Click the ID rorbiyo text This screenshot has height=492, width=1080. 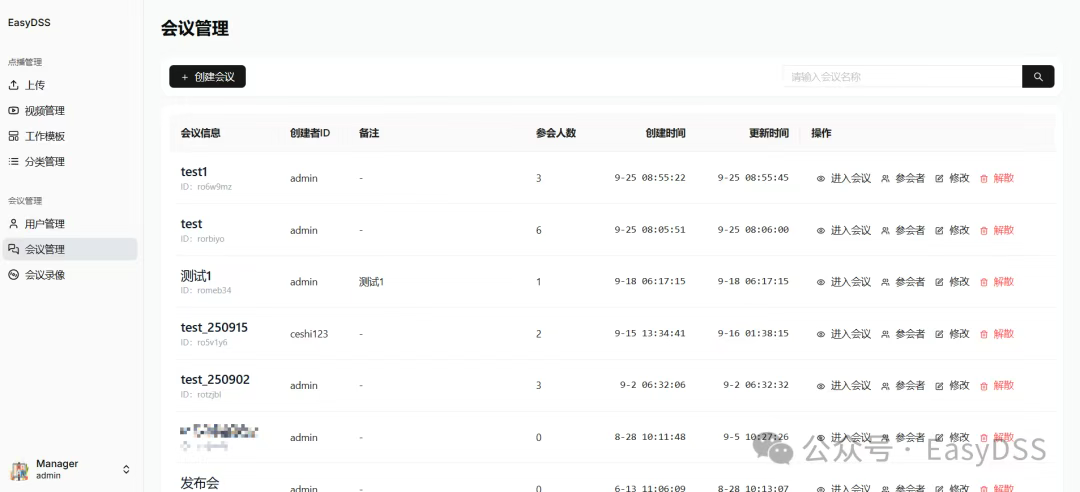click(202, 239)
